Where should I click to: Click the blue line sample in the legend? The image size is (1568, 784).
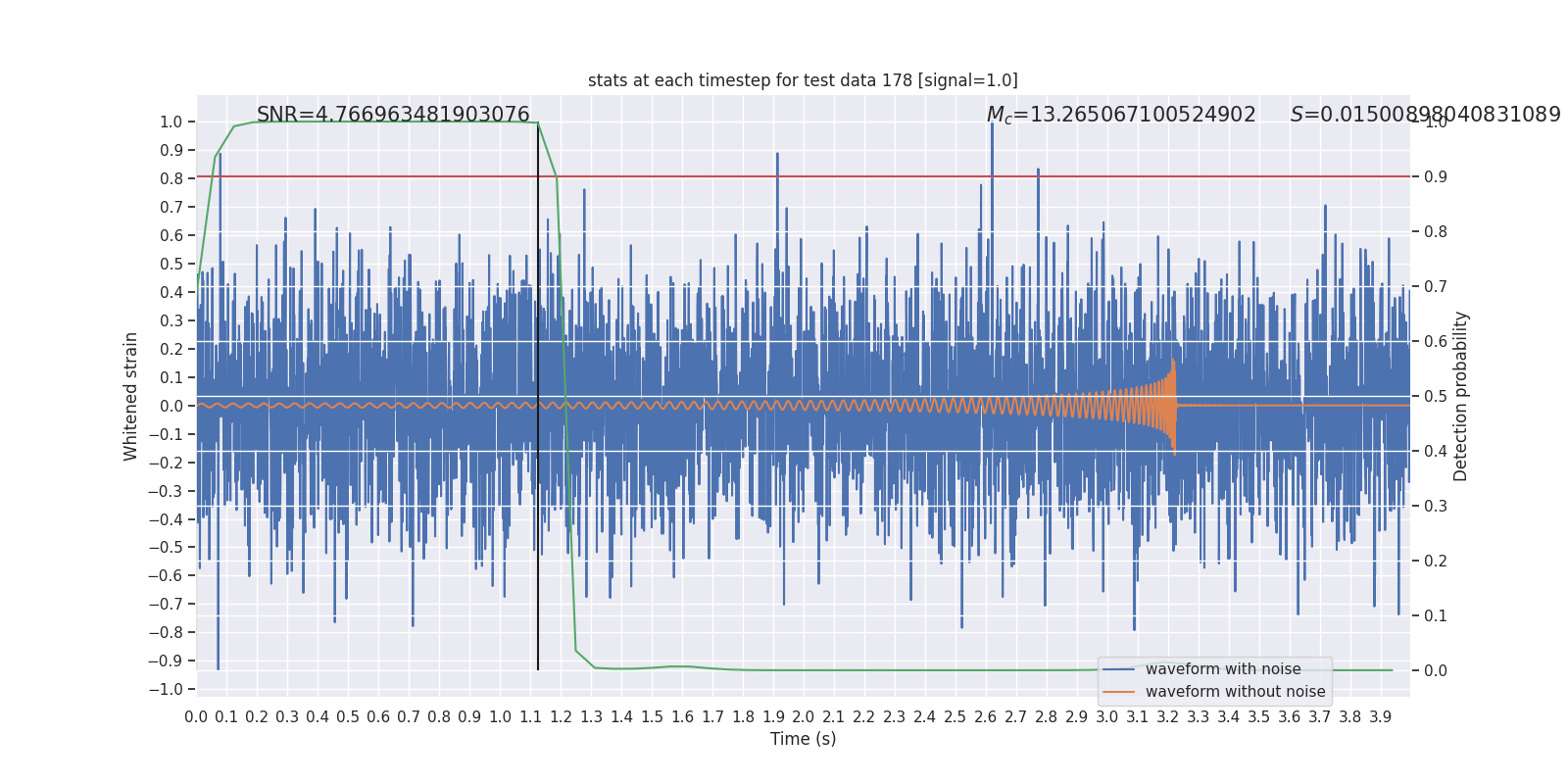pyautogui.click(x=1118, y=669)
